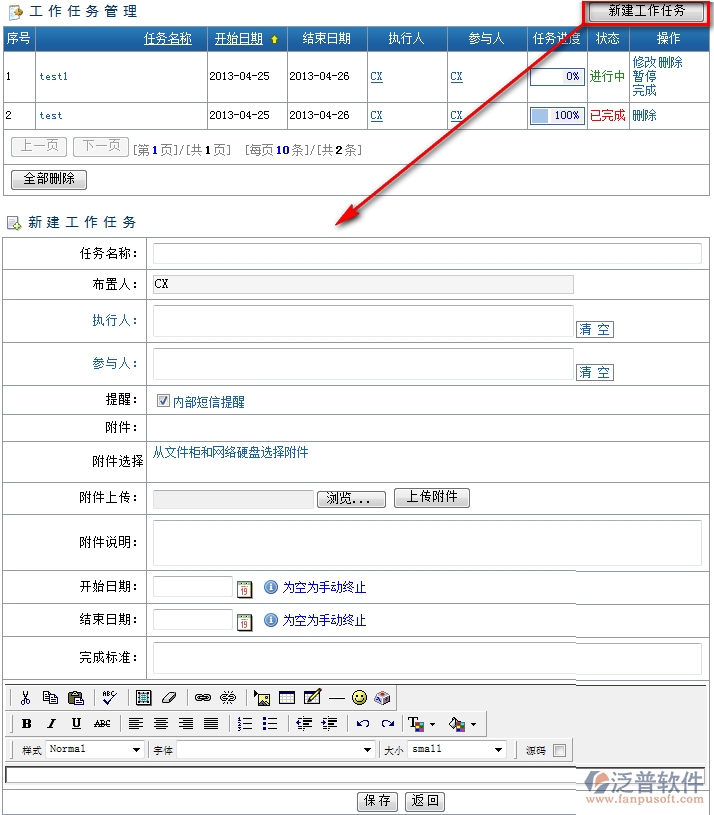Viewport: 714px width, 815px height.
Task: Open the form edit pencil icon
Action: pos(312,697)
